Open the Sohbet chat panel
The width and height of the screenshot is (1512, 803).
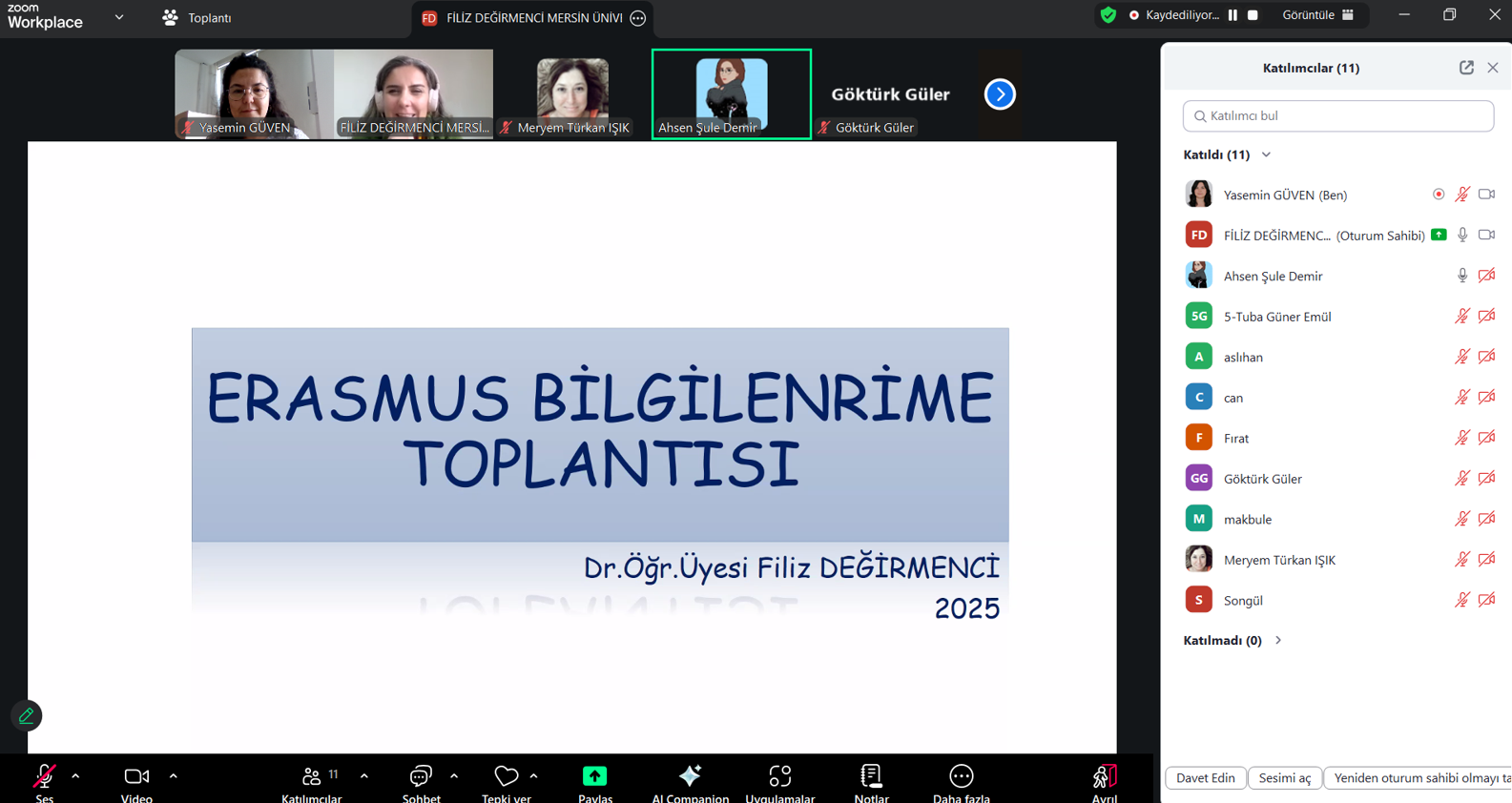pyautogui.click(x=421, y=777)
